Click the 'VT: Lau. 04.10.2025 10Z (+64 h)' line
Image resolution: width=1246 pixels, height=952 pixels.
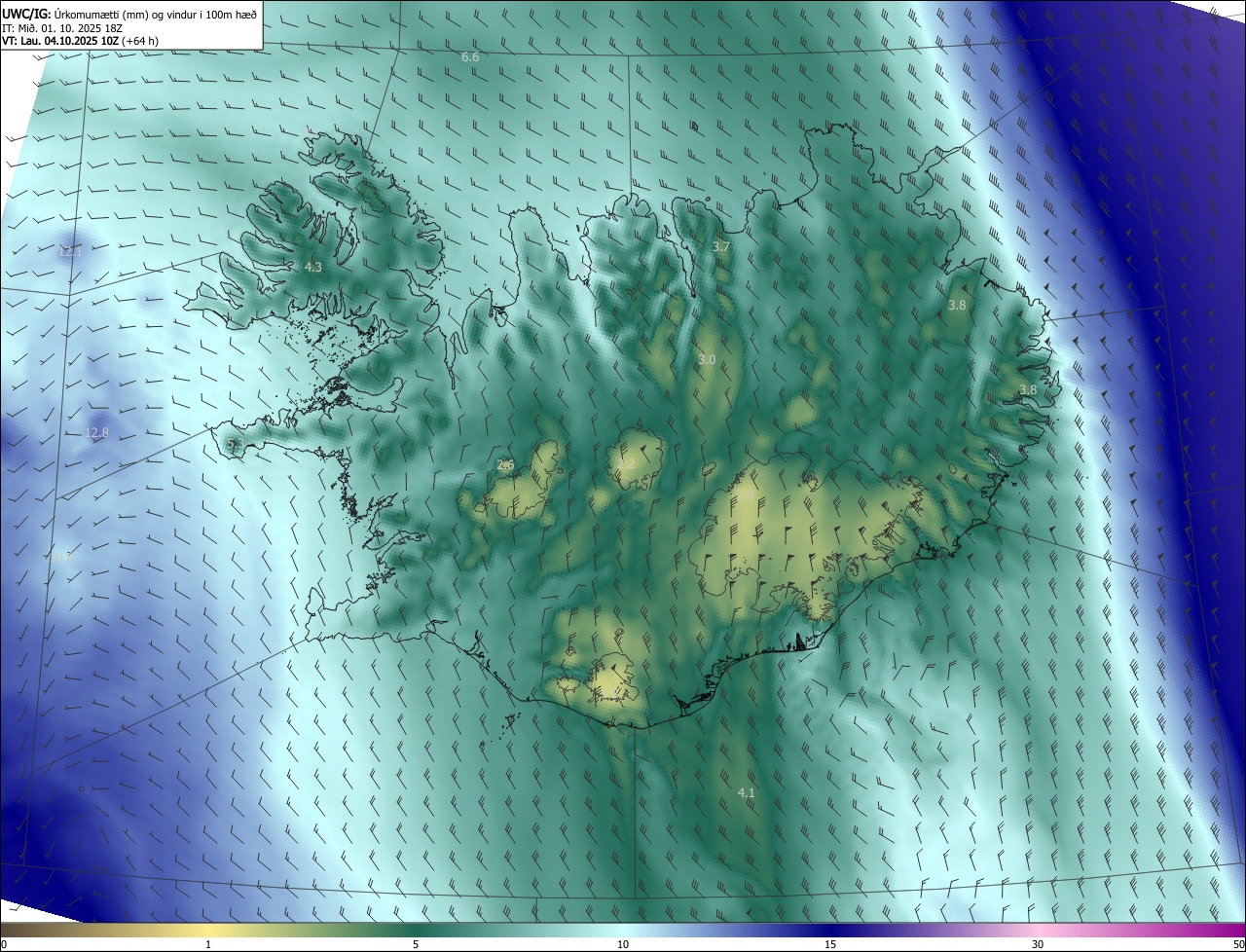[81, 40]
